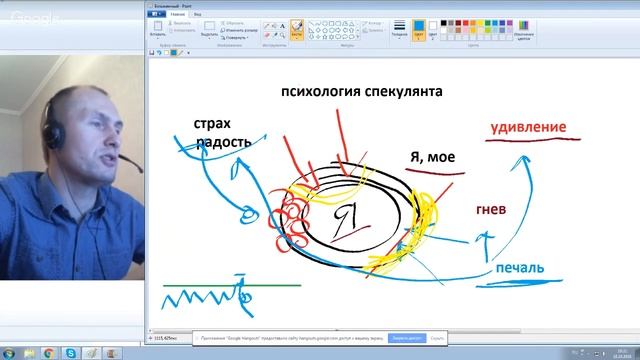Open File Explorer from the taskbar
Viewport: 640px width, 360px height.
29,353
